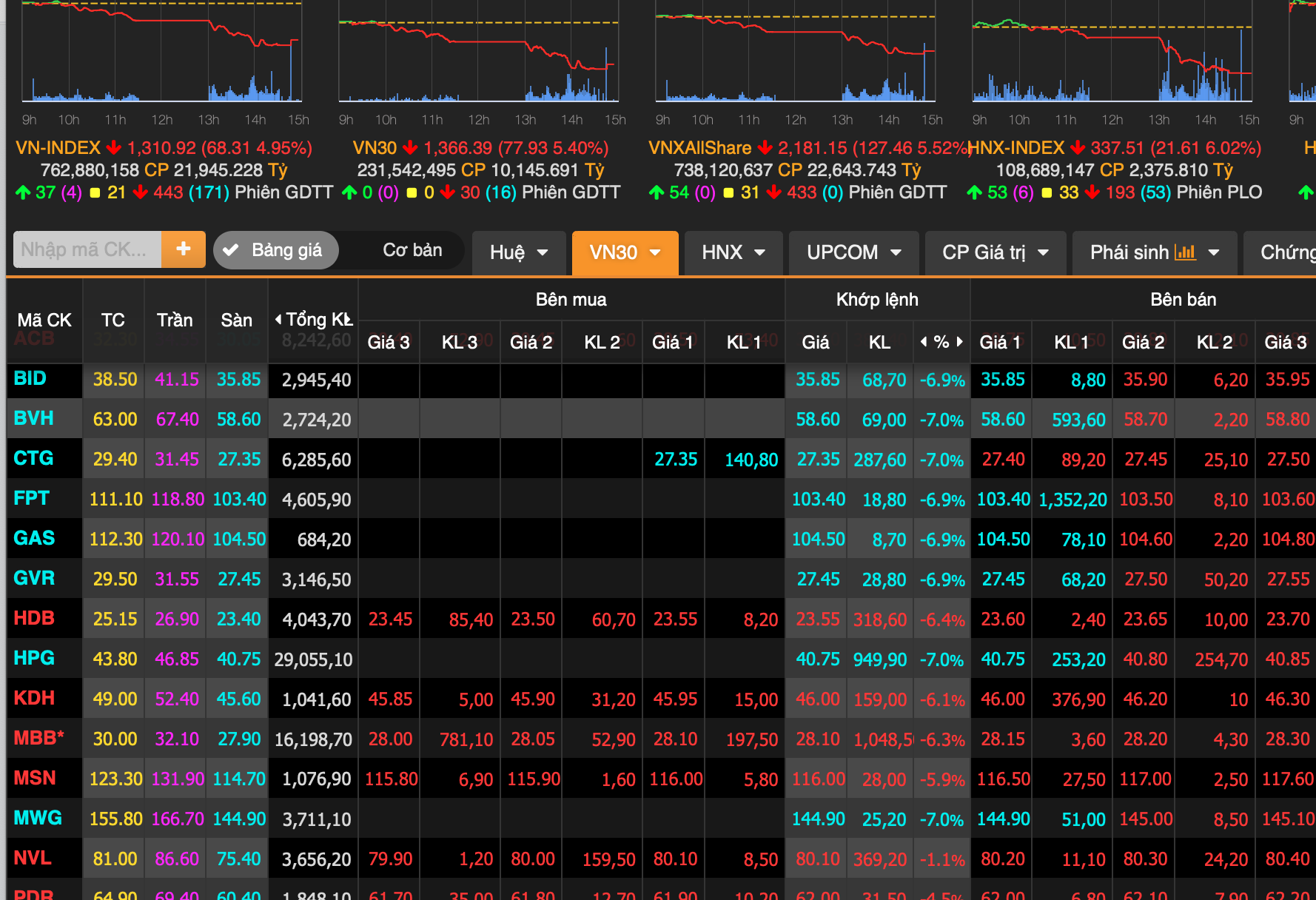Open the VNXAllShare intraday chart
Image resolution: width=1316 pixels, height=900 pixels.
tap(795, 52)
